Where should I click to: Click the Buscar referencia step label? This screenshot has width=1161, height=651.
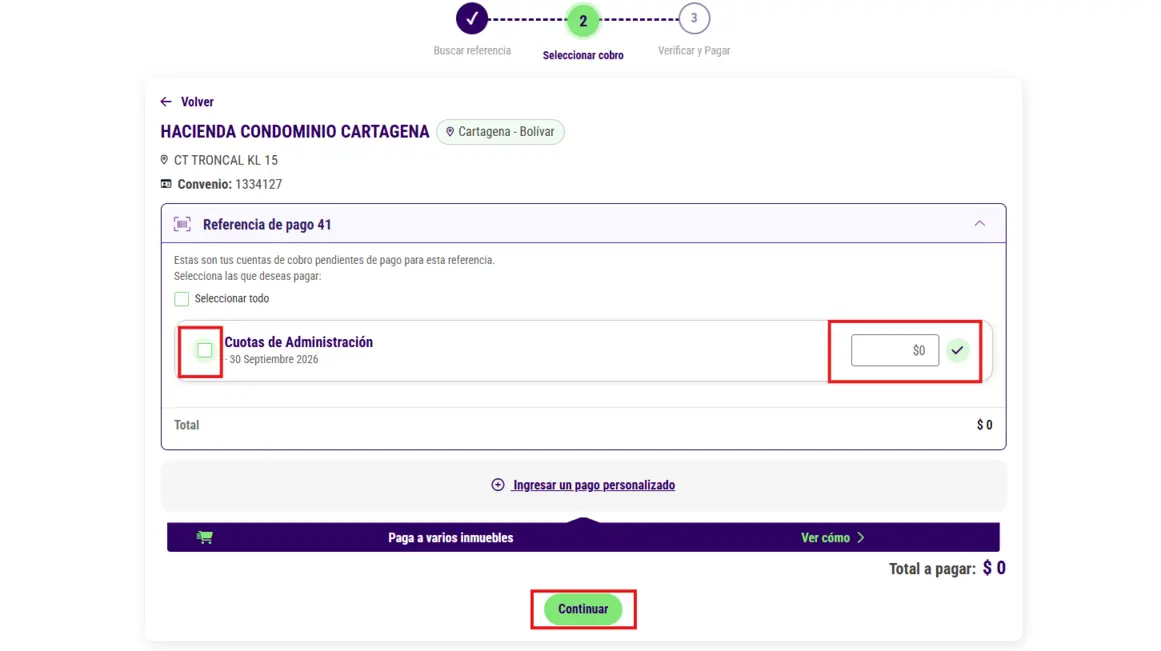click(472, 50)
